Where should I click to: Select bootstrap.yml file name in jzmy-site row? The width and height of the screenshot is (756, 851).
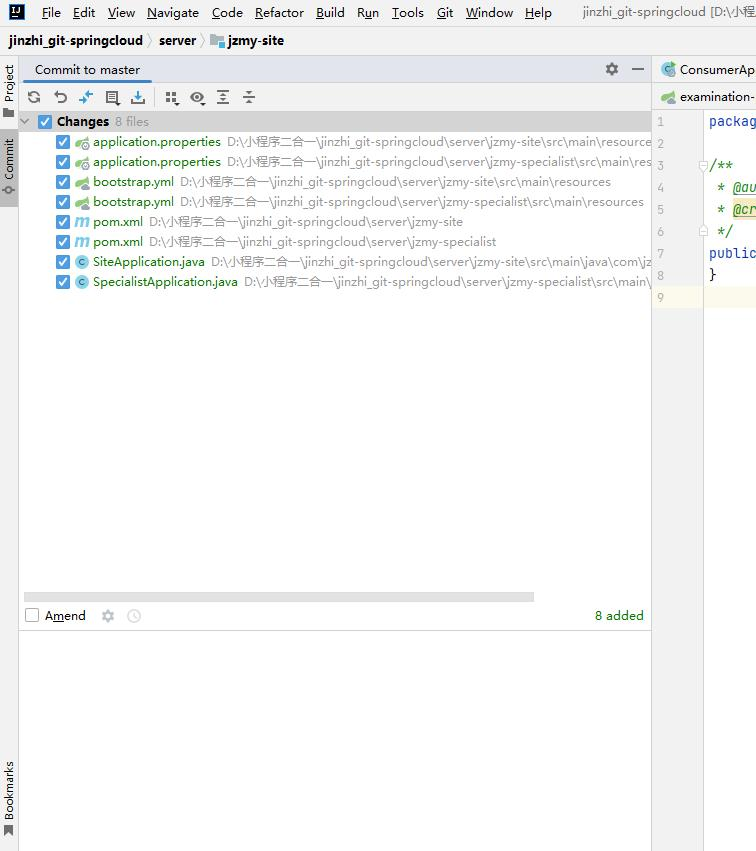(x=134, y=182)
